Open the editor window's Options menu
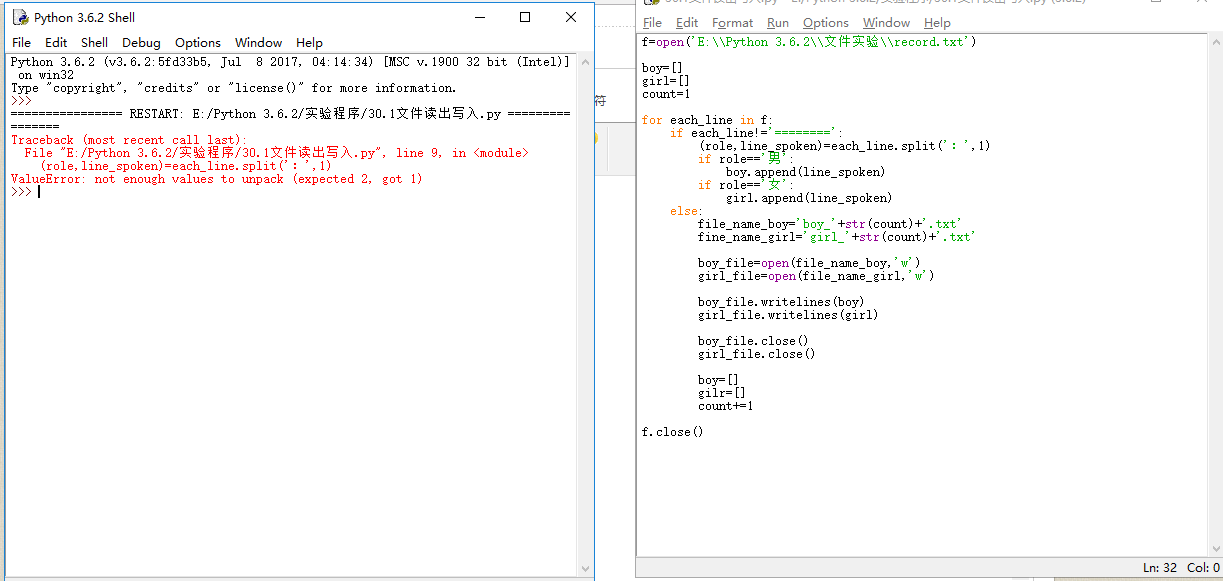Screen dimensions: 1223x581 coord(825,22)
